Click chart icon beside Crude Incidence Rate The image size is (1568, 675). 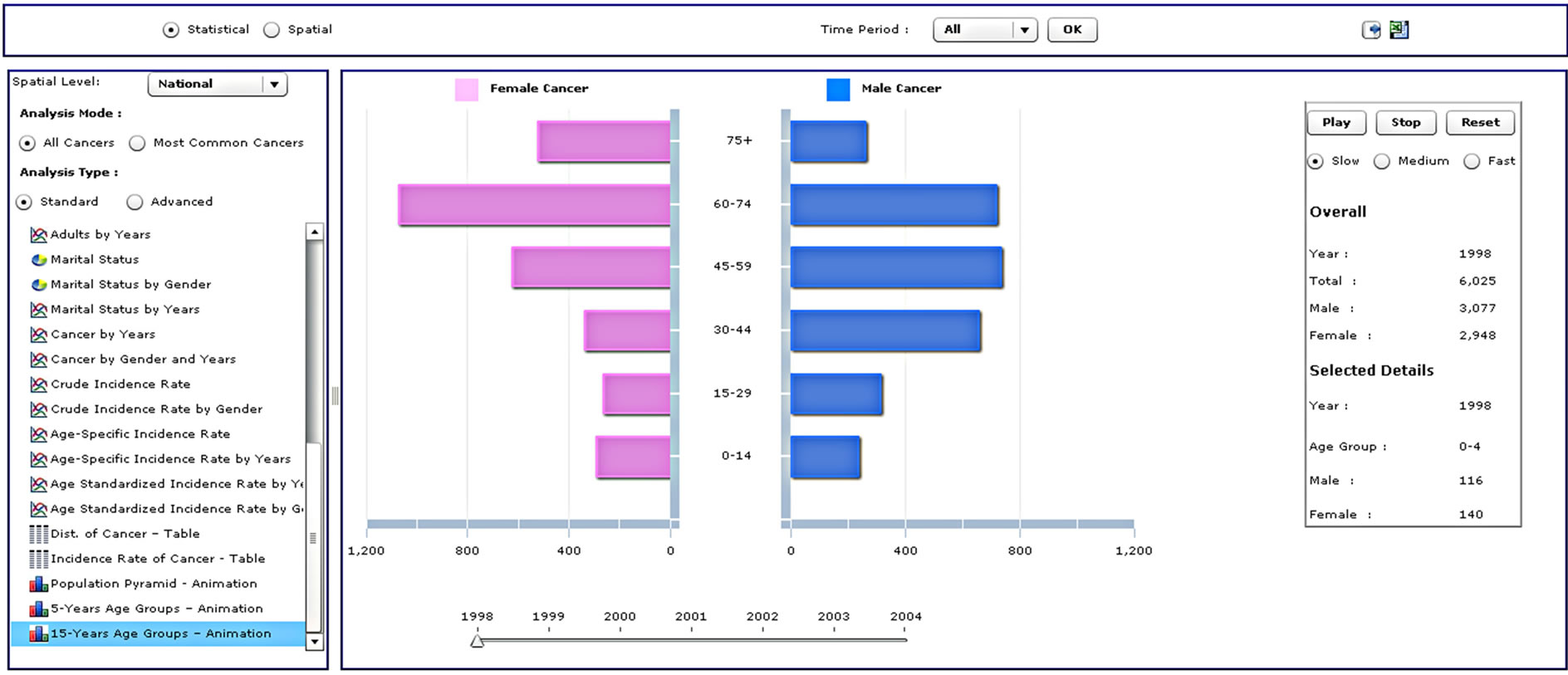pyautogui.click(x=38, y=384)
